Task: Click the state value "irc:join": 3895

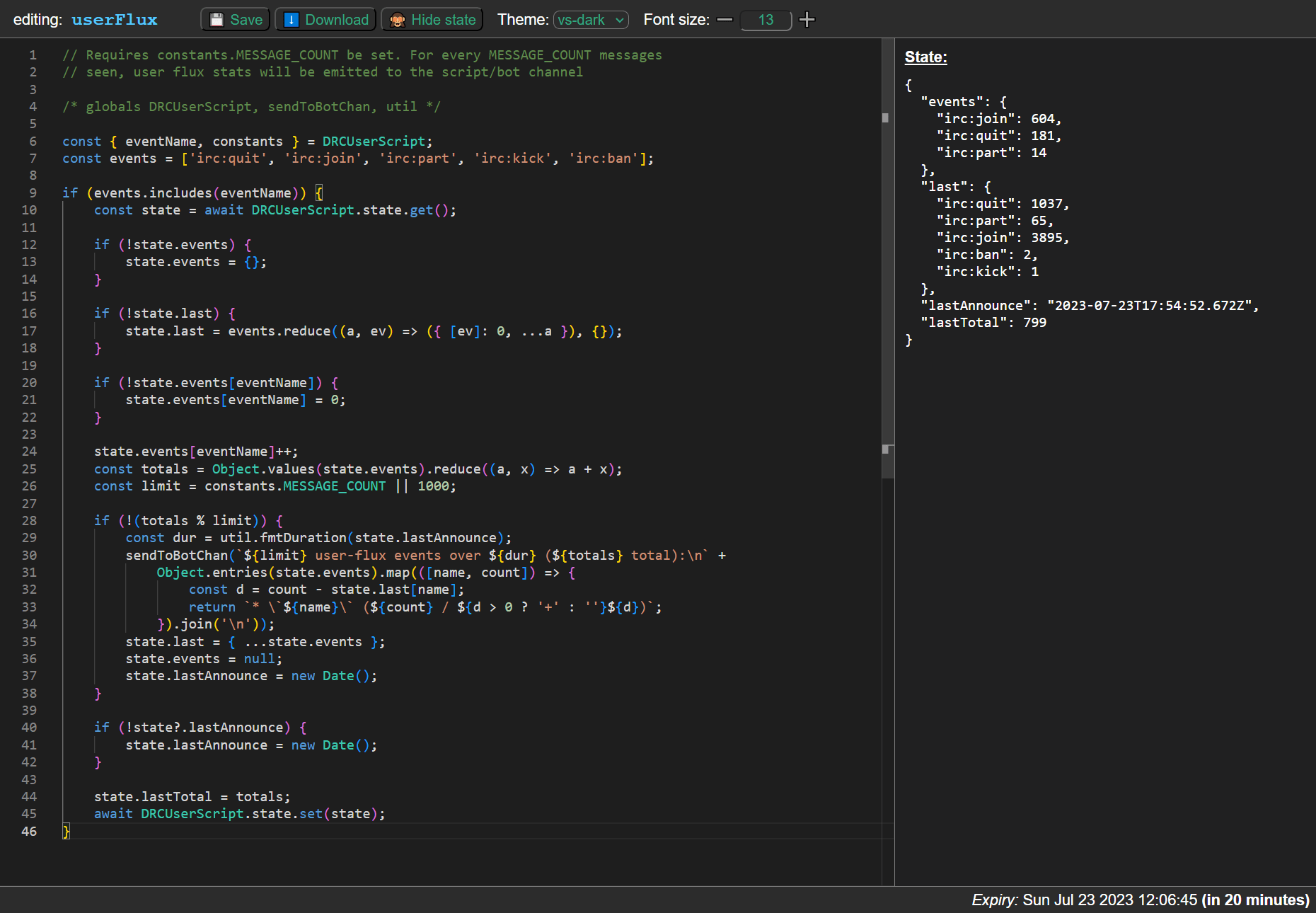Action: pyautogui.click(x=1003, y=238)
